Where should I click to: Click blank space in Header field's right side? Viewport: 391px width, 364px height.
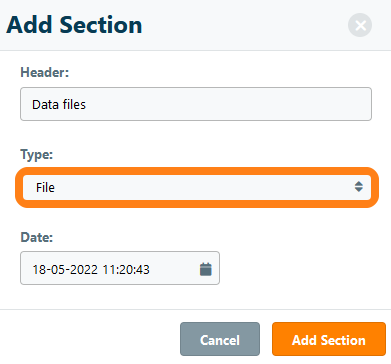(267, 104)
